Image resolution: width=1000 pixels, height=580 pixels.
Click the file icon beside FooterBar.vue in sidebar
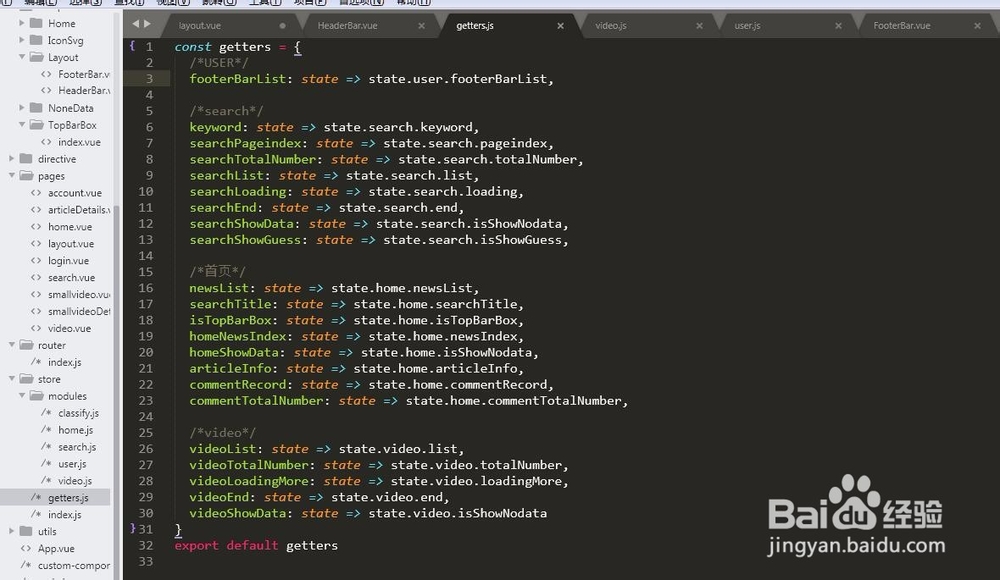[x=46, y=74]
